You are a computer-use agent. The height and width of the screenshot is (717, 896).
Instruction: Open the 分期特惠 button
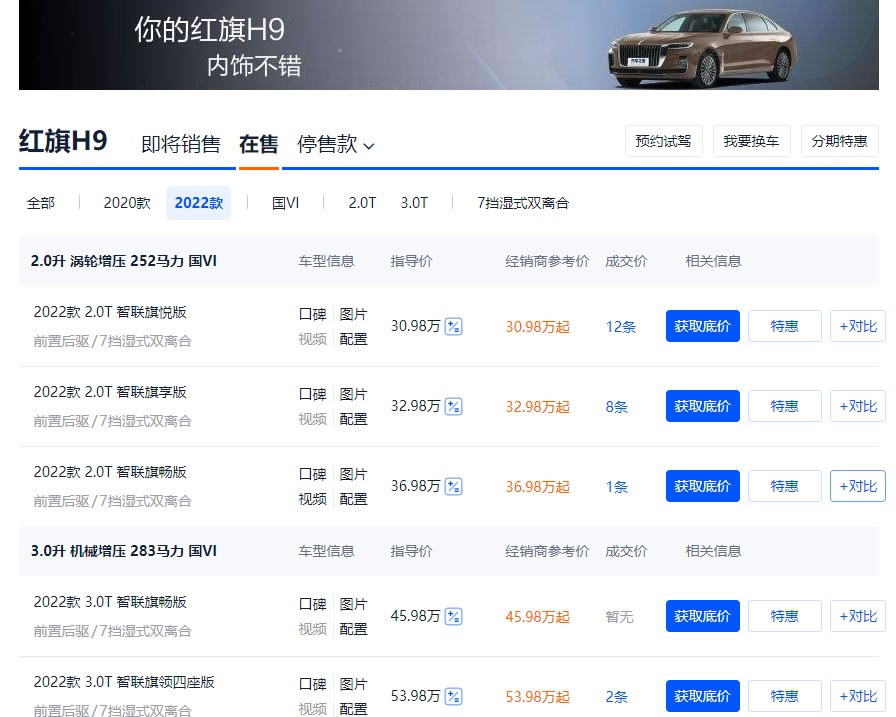839,141
